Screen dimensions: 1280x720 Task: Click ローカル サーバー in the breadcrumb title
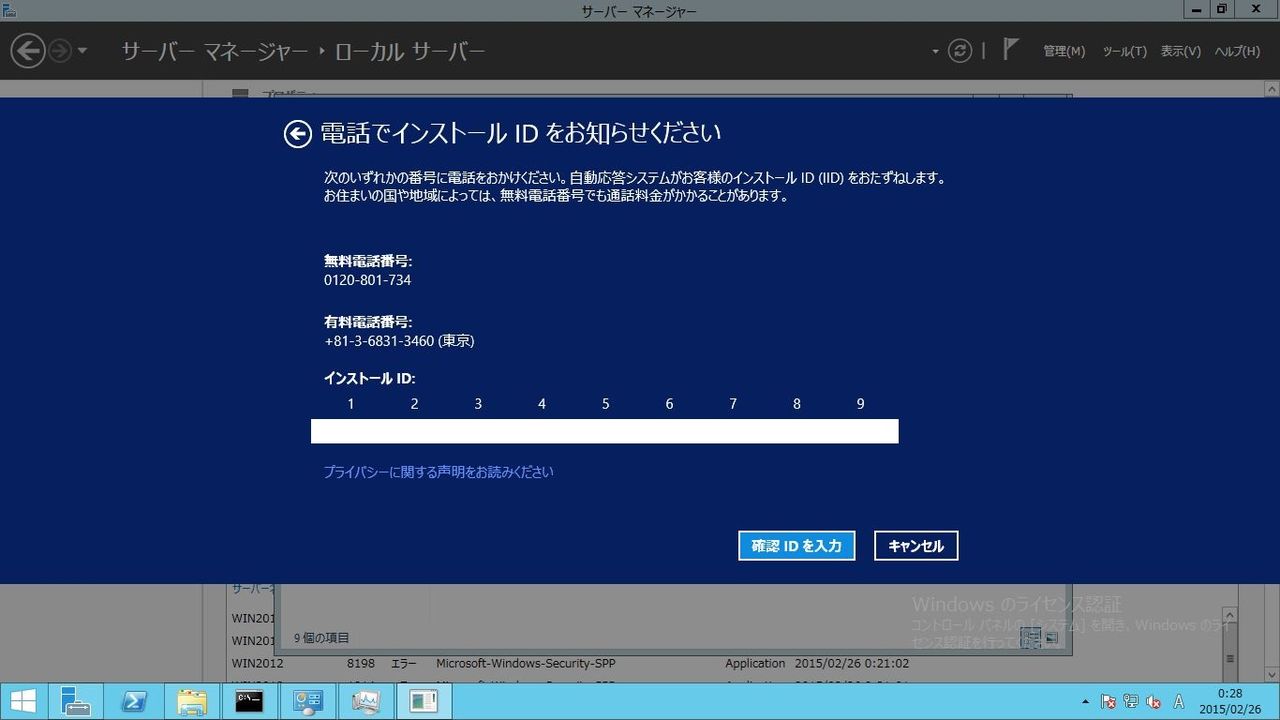[410, 51]
